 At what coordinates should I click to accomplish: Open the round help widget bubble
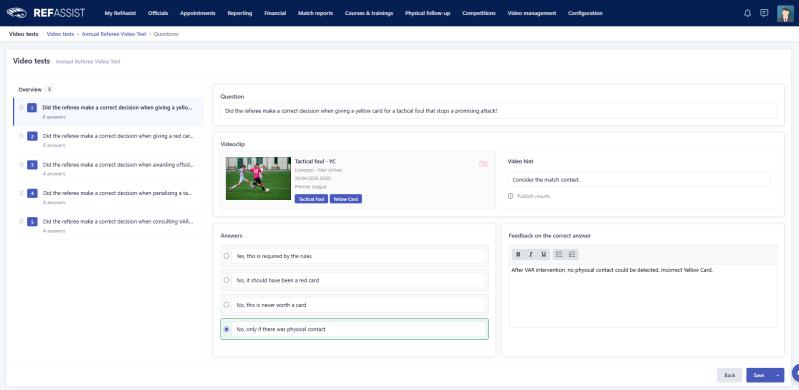click(795, 373)
